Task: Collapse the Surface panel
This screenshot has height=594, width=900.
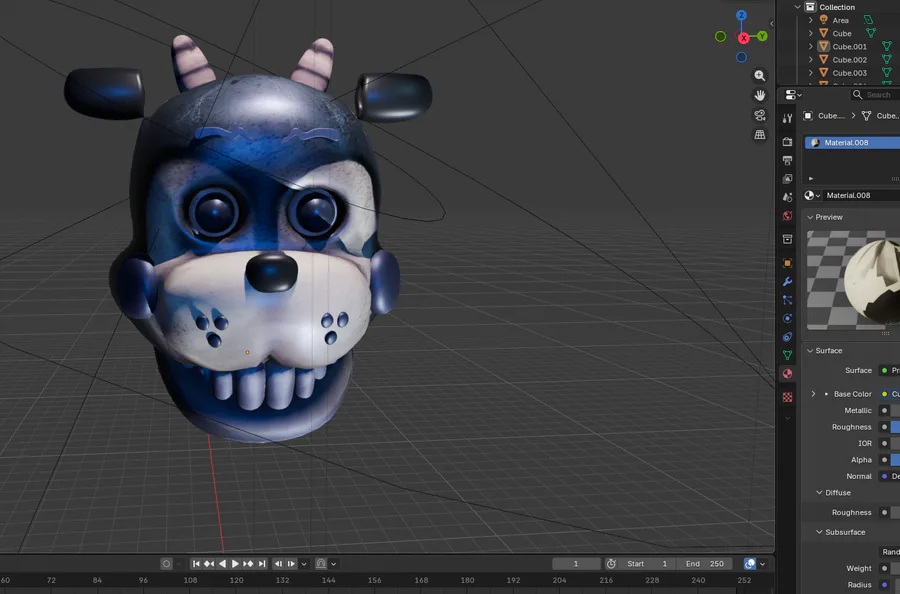Action: pyautogui.click(x=810, y=351)
